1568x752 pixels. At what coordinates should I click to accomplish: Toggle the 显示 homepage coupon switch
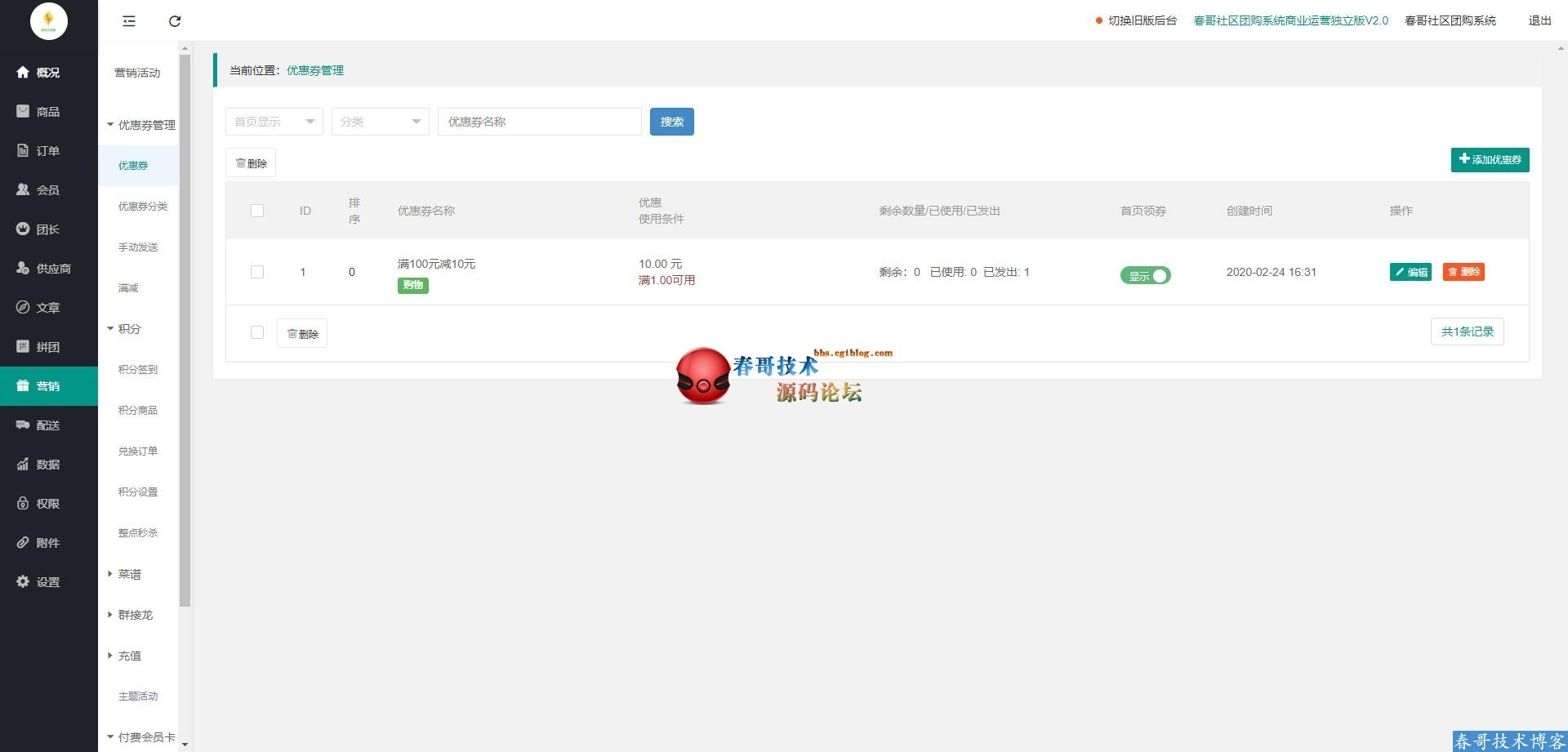point(1145,276)
